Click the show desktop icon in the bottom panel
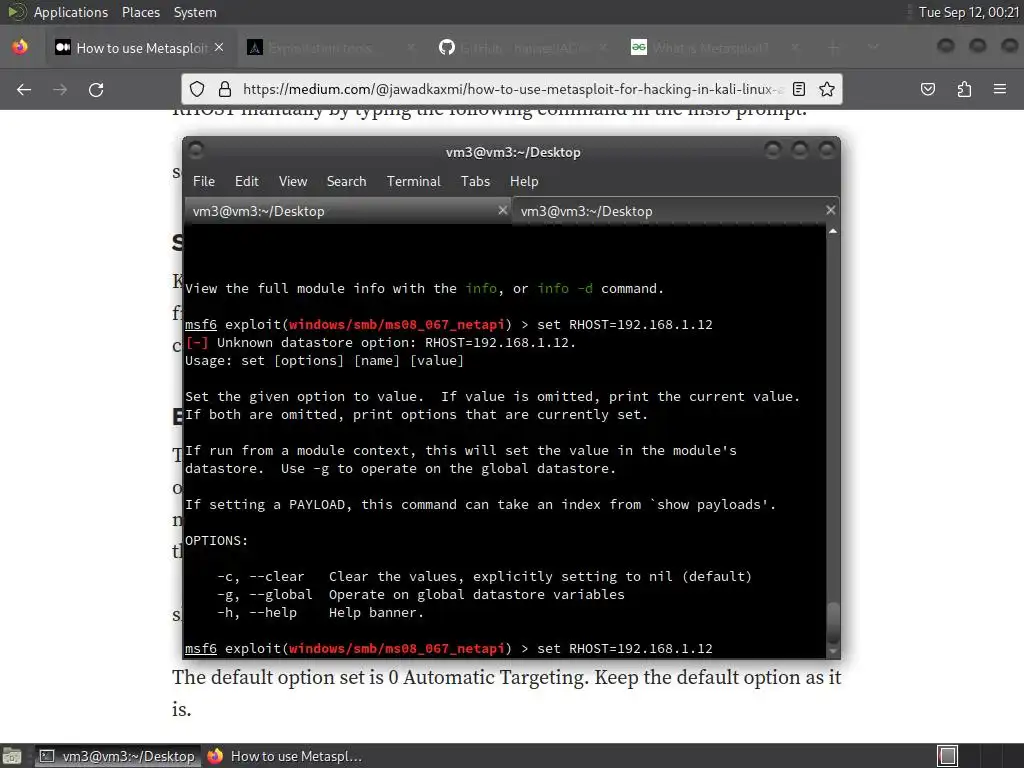The image size is (1024, 768). coord(12,756)
